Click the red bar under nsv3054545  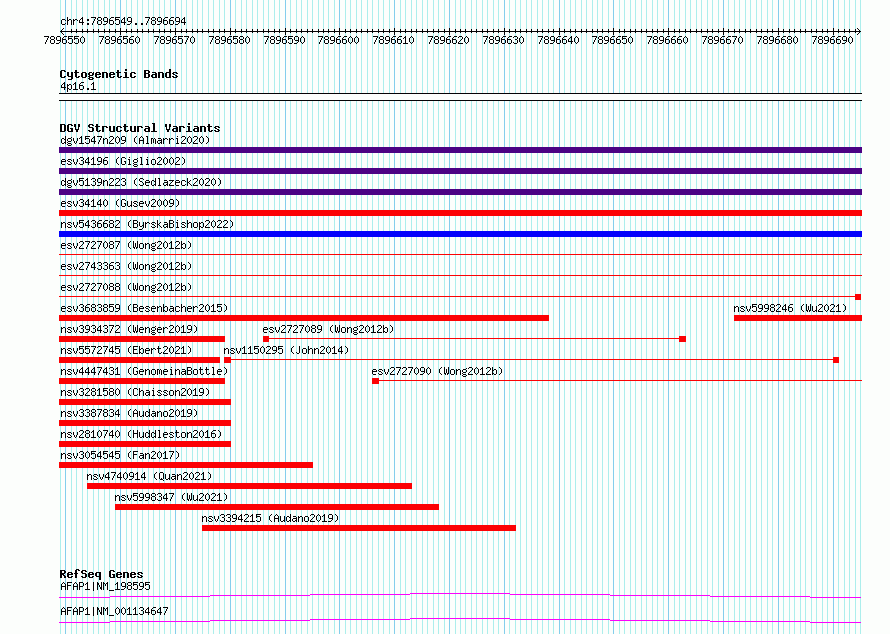186,465
